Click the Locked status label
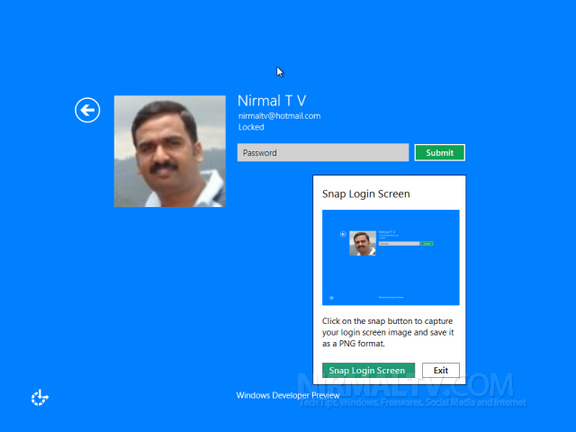This screenshot has width=576, height=432. click(x=251, y=127)
